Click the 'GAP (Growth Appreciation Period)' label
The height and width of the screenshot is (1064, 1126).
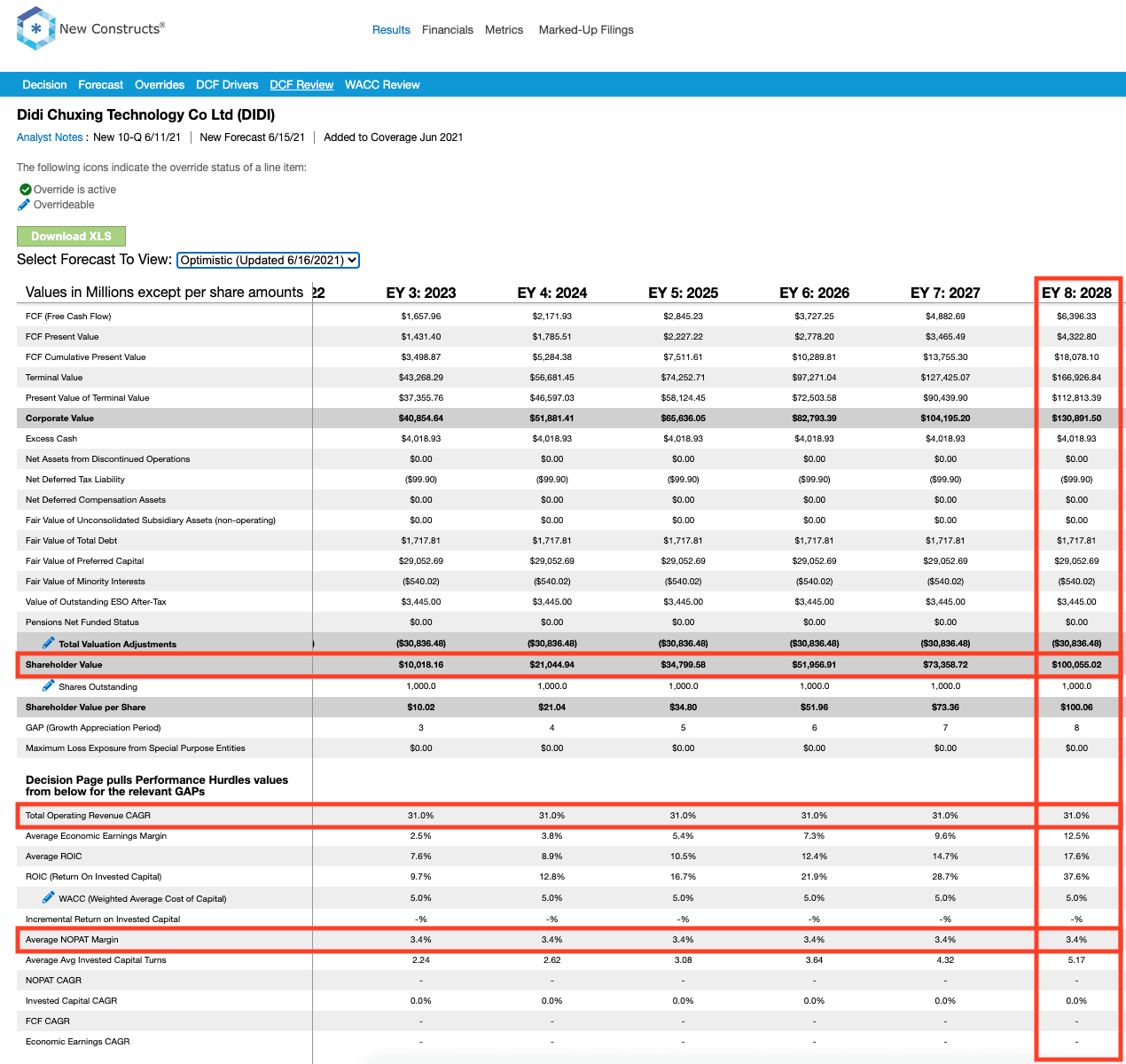(93, 728)
